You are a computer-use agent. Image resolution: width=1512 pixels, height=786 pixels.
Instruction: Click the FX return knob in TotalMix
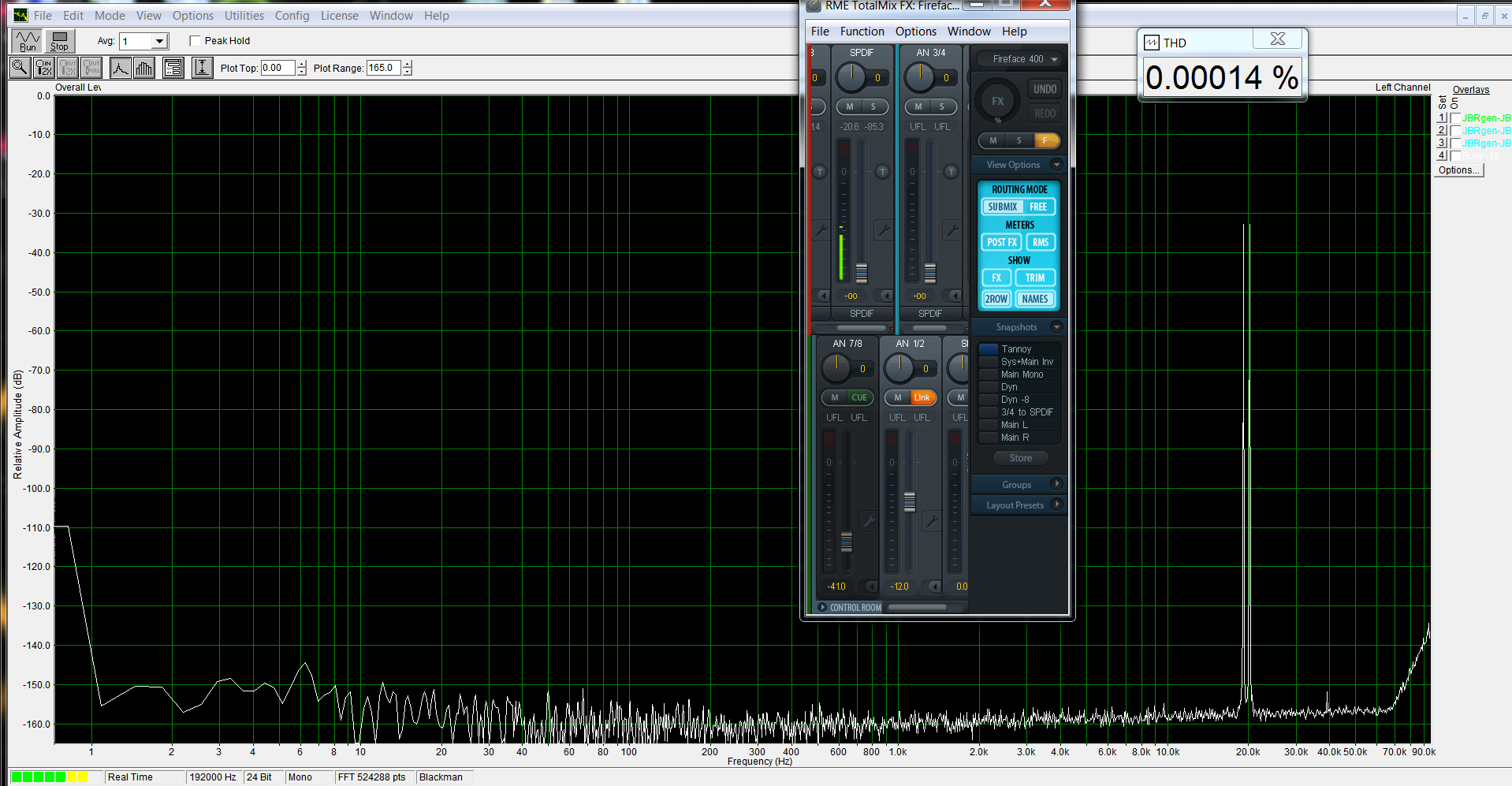(x=998, y=101)
